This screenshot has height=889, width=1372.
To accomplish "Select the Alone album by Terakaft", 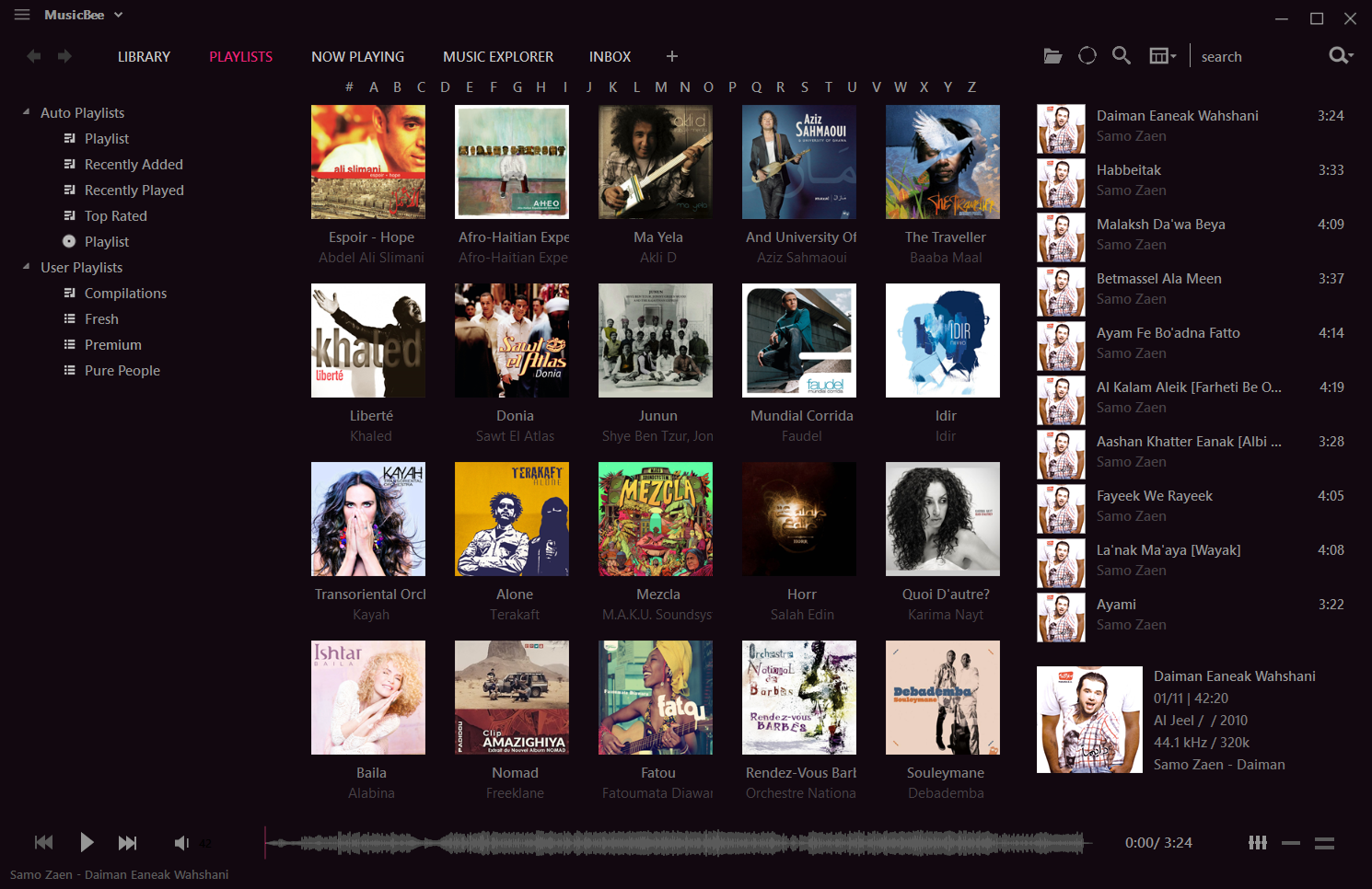I will 512,519.
